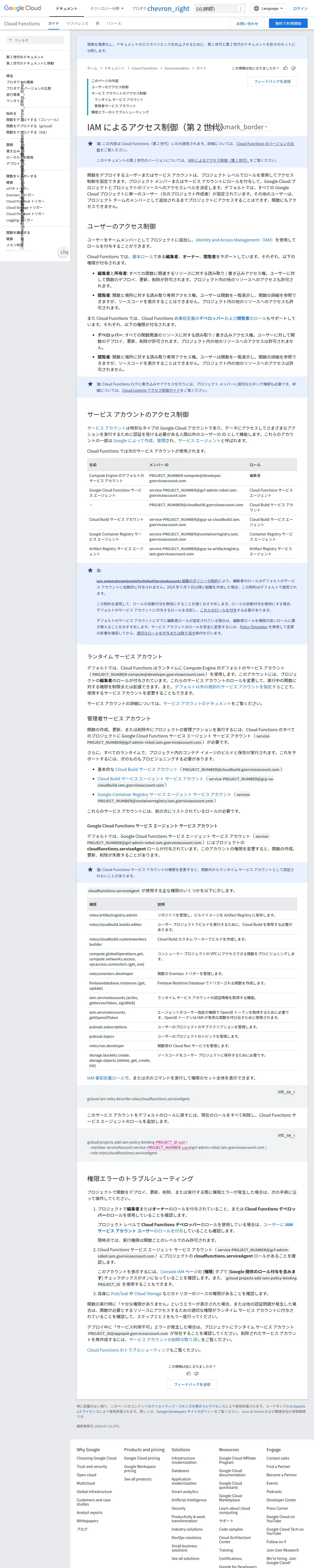Open IAM 事前定義ロール link
The image size is (314, 1568).
click(x=105, y=1078)
